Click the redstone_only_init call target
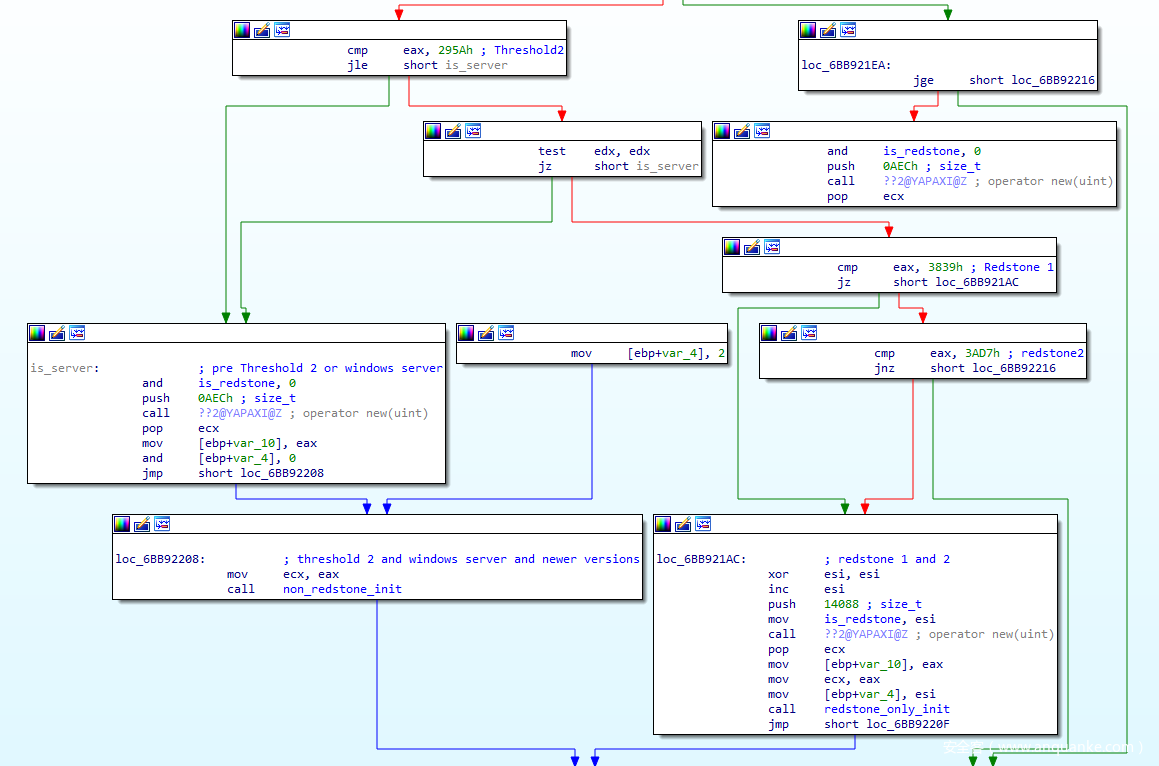The width and height of the screenshot is (1159, 766). tap(886, 709)
